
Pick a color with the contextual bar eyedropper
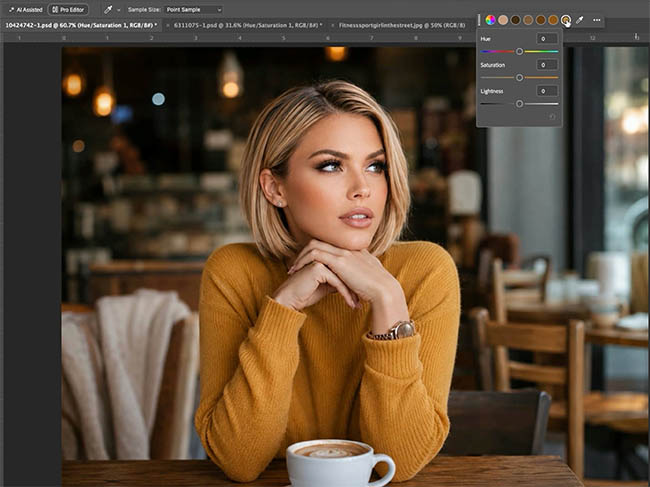coord(580,20)
